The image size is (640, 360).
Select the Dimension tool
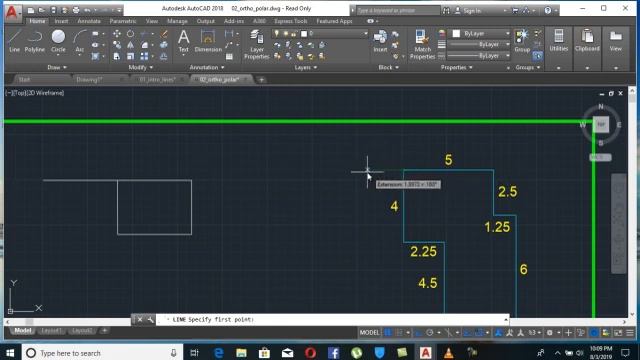208,41
